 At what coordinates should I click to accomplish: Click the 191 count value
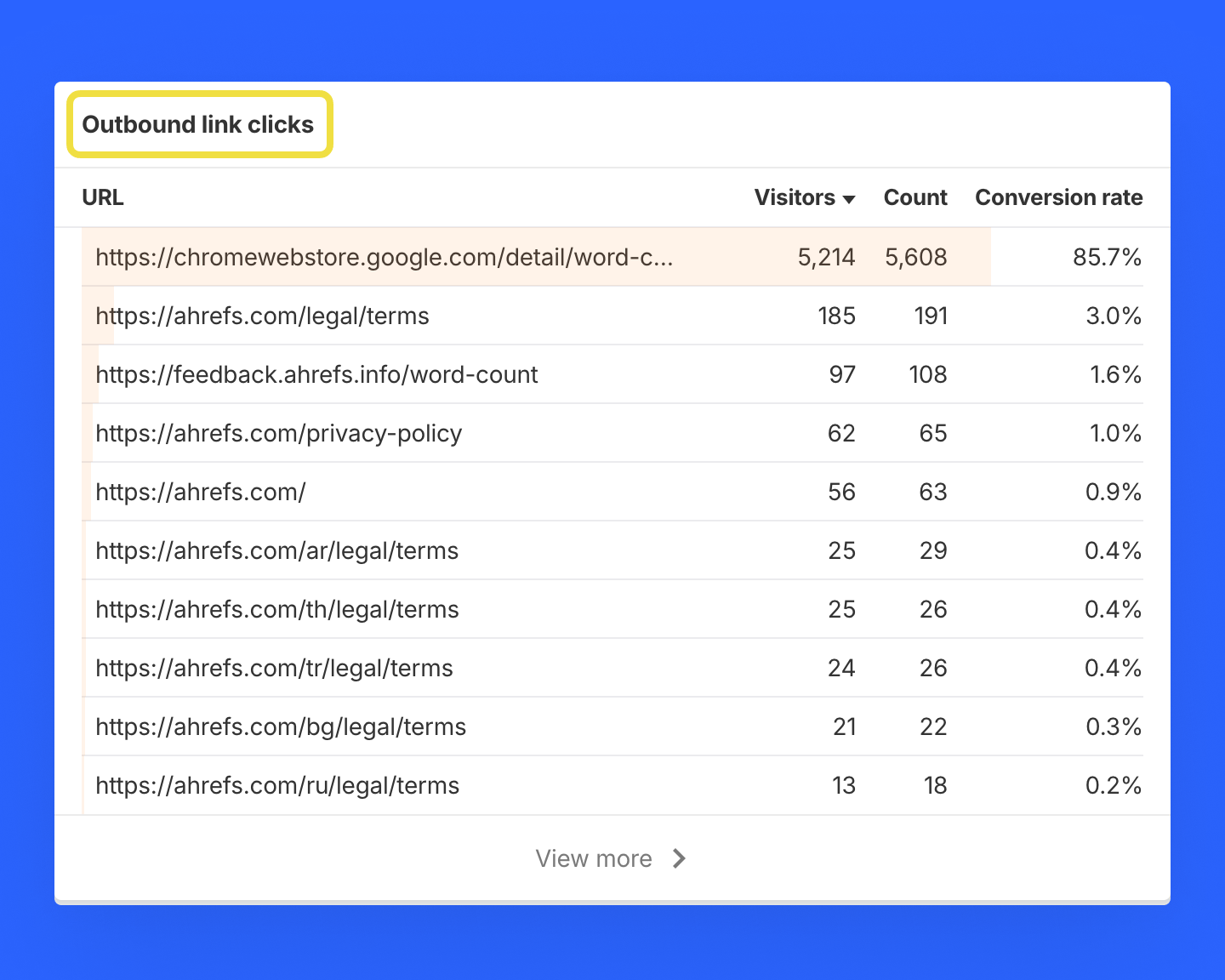pyautogui.click(x=931, y=316)
